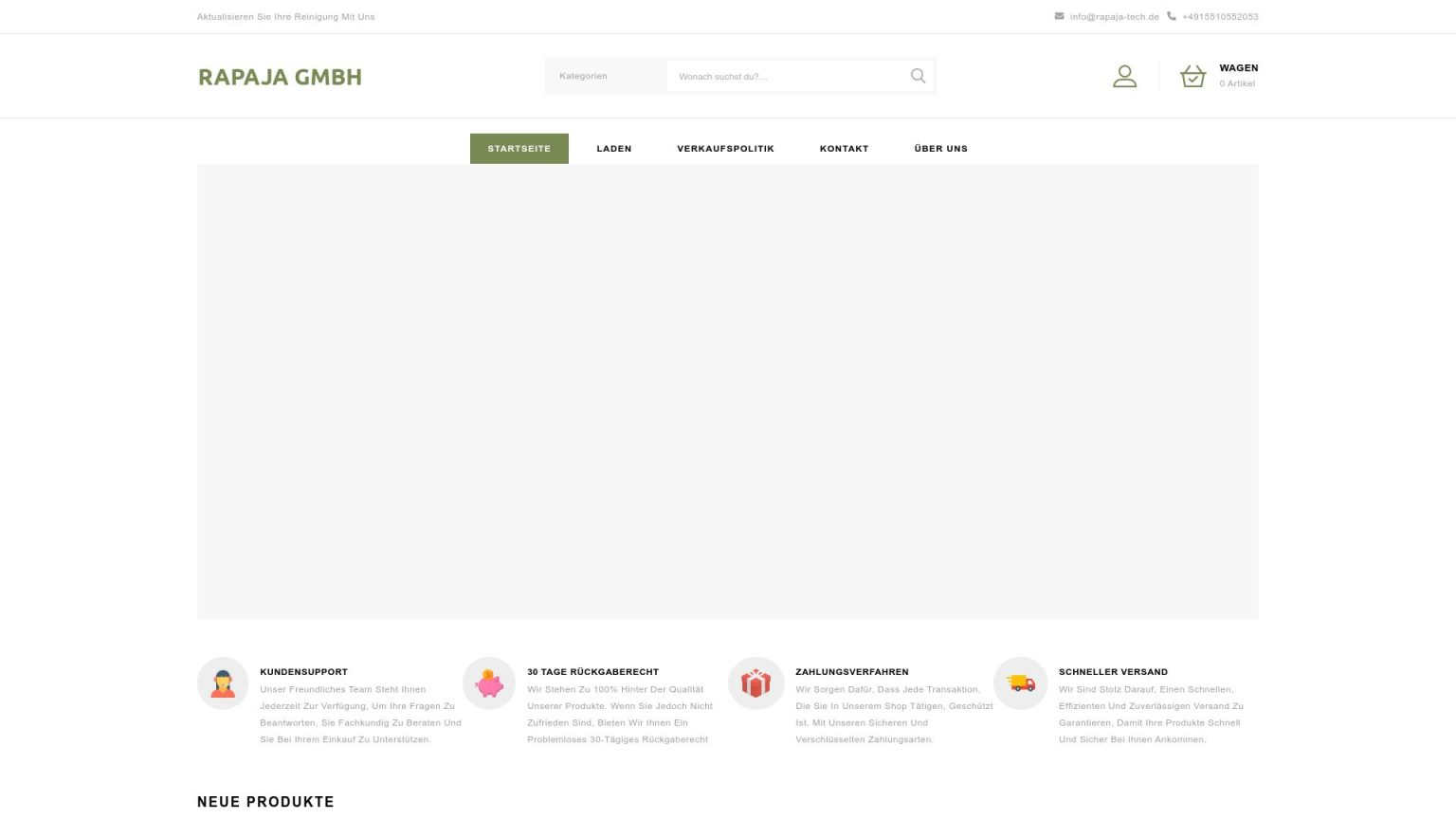Navigate to Kontakt page
The height and width of the screenshot is (819, 1456).
pyautogui.click(x=844, y=149)
